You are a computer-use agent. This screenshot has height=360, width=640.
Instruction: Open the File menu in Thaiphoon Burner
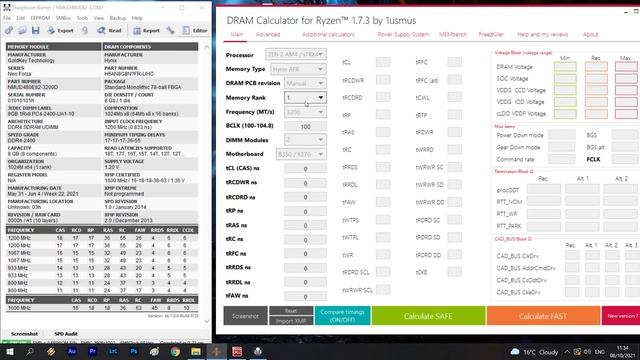point(7,18)
